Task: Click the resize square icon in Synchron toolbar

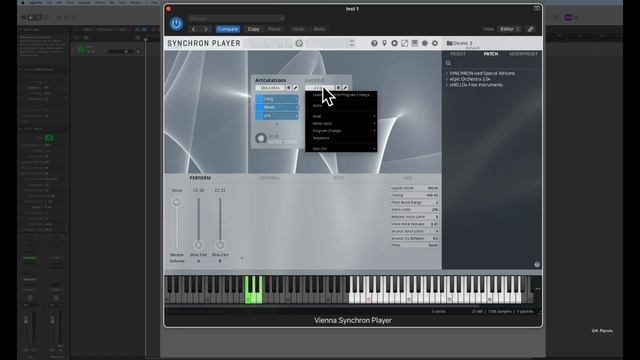Action: [404, 43]
